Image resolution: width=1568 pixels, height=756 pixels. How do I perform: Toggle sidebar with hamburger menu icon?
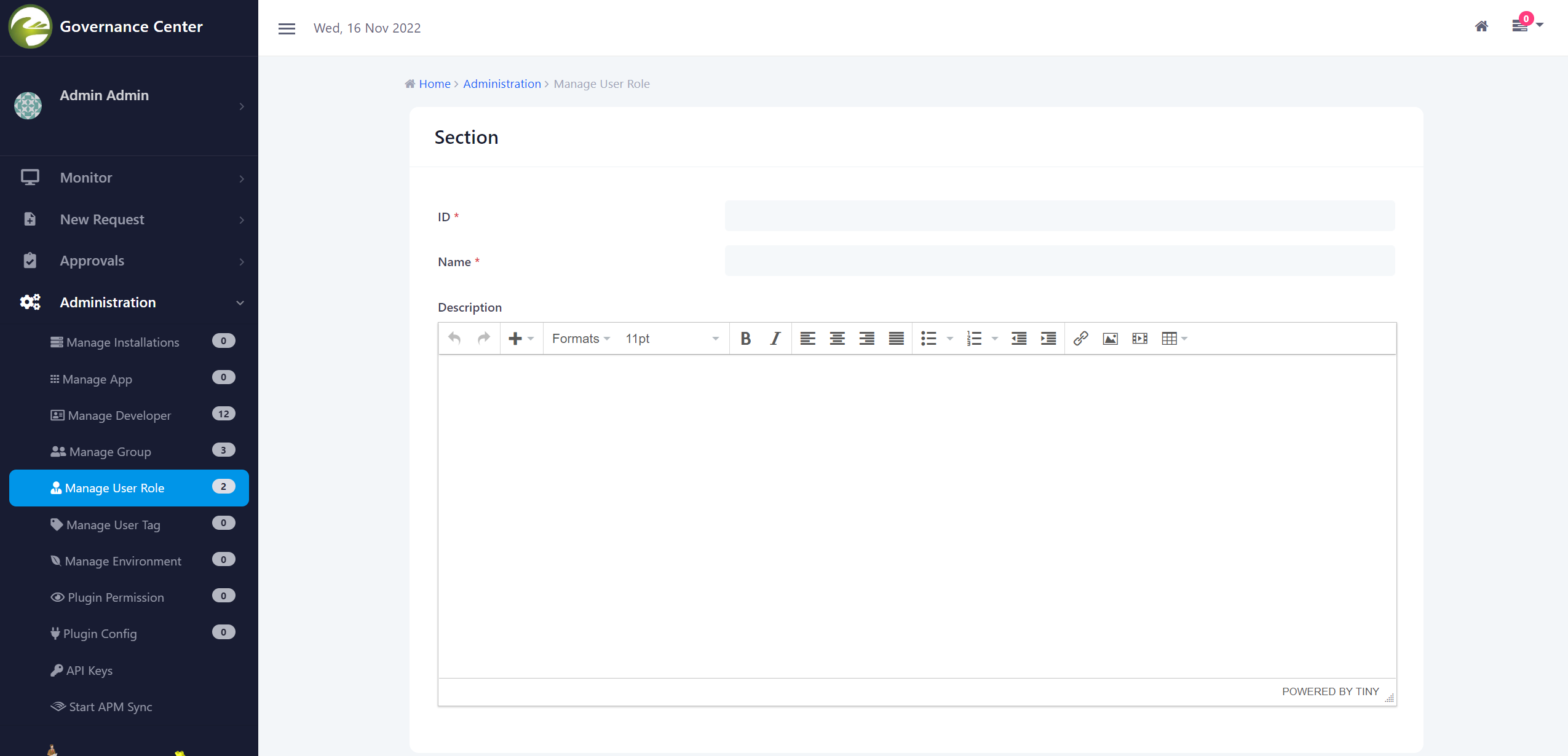(x=287, y=28)
